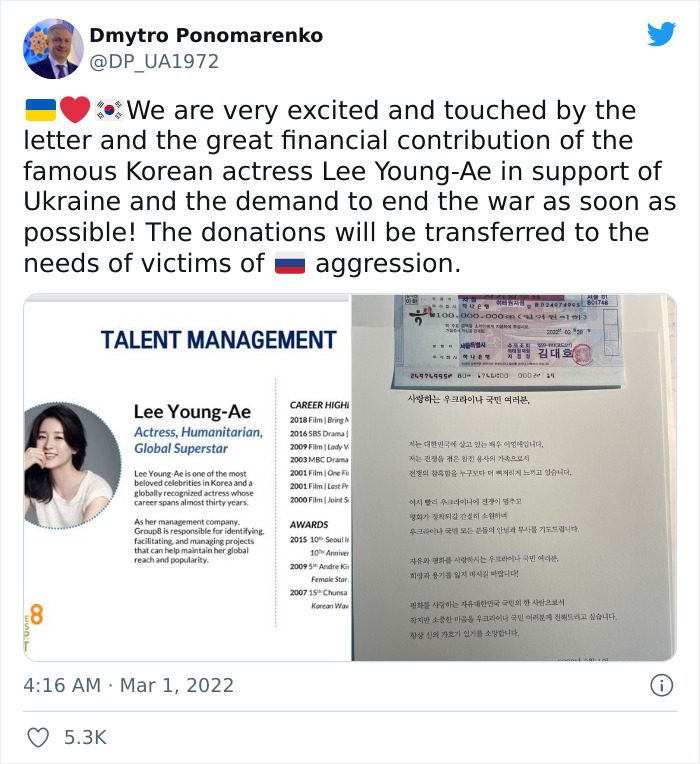This screenshot has width=700, height=764.
Task: Click the Twitter bird logo
Action: (x=661, y=34)
